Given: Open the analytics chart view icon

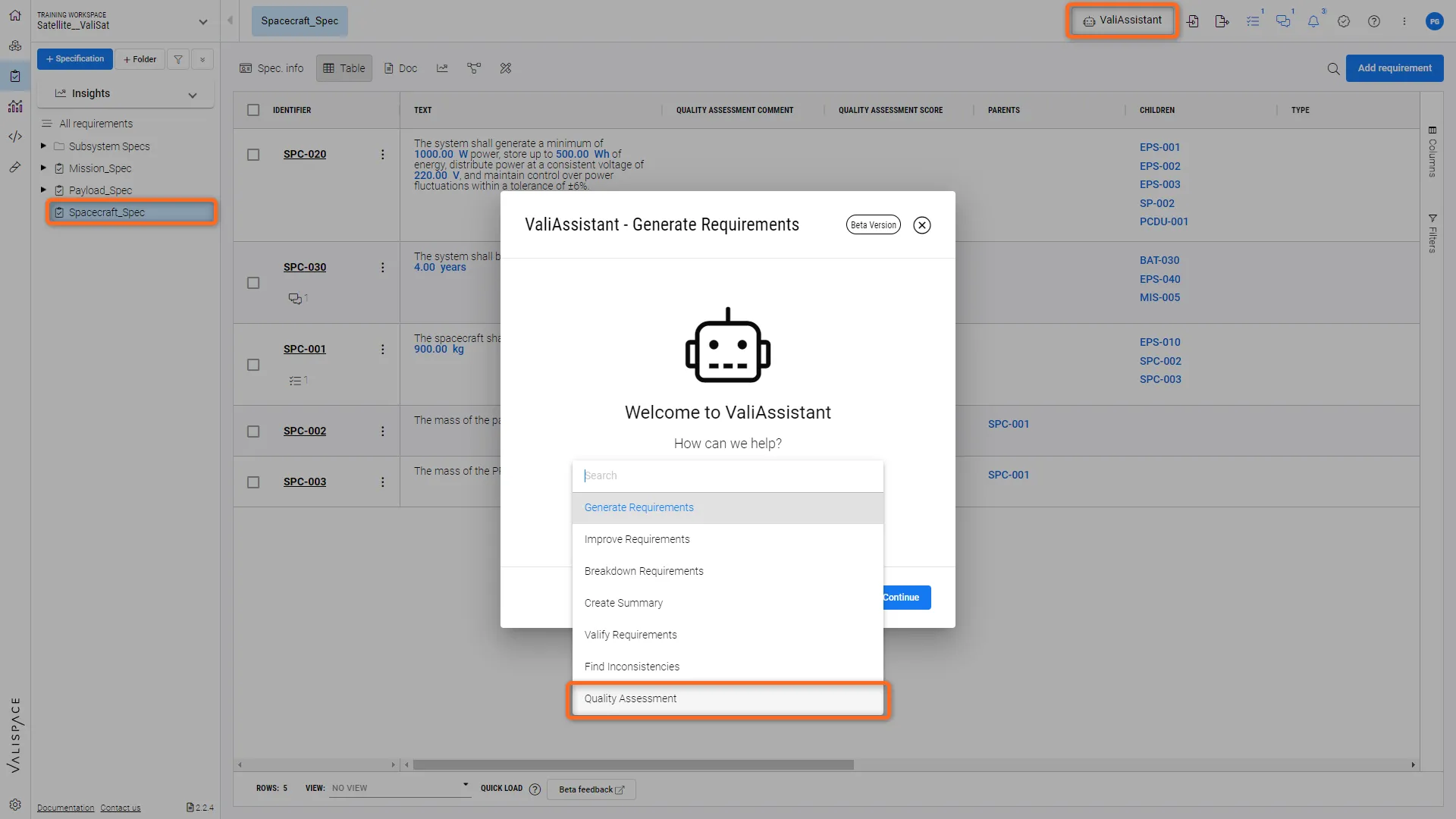Looking at the screenshot, I should 442,68.
